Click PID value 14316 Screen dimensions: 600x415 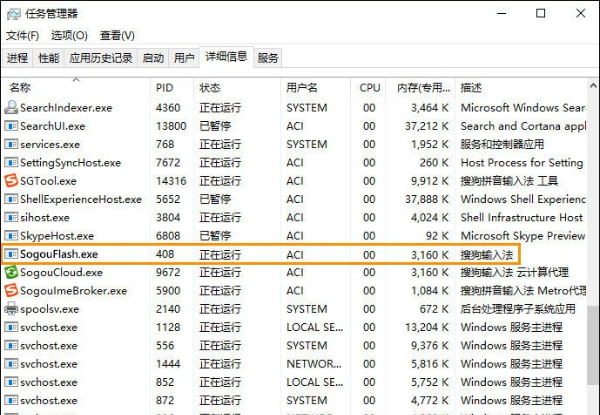pos(171,181)
